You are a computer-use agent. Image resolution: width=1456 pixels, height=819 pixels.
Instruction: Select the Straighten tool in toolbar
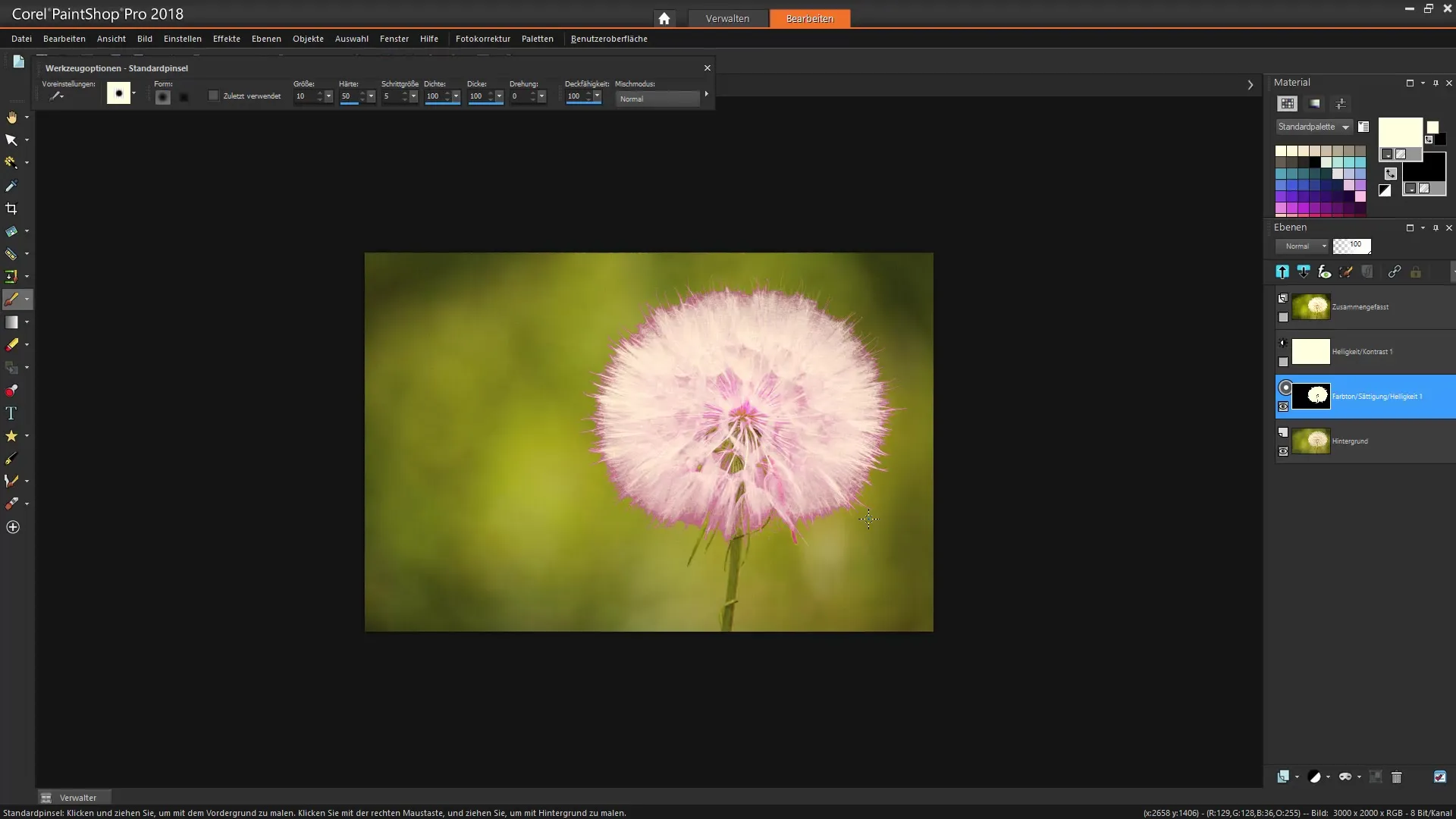12,231
